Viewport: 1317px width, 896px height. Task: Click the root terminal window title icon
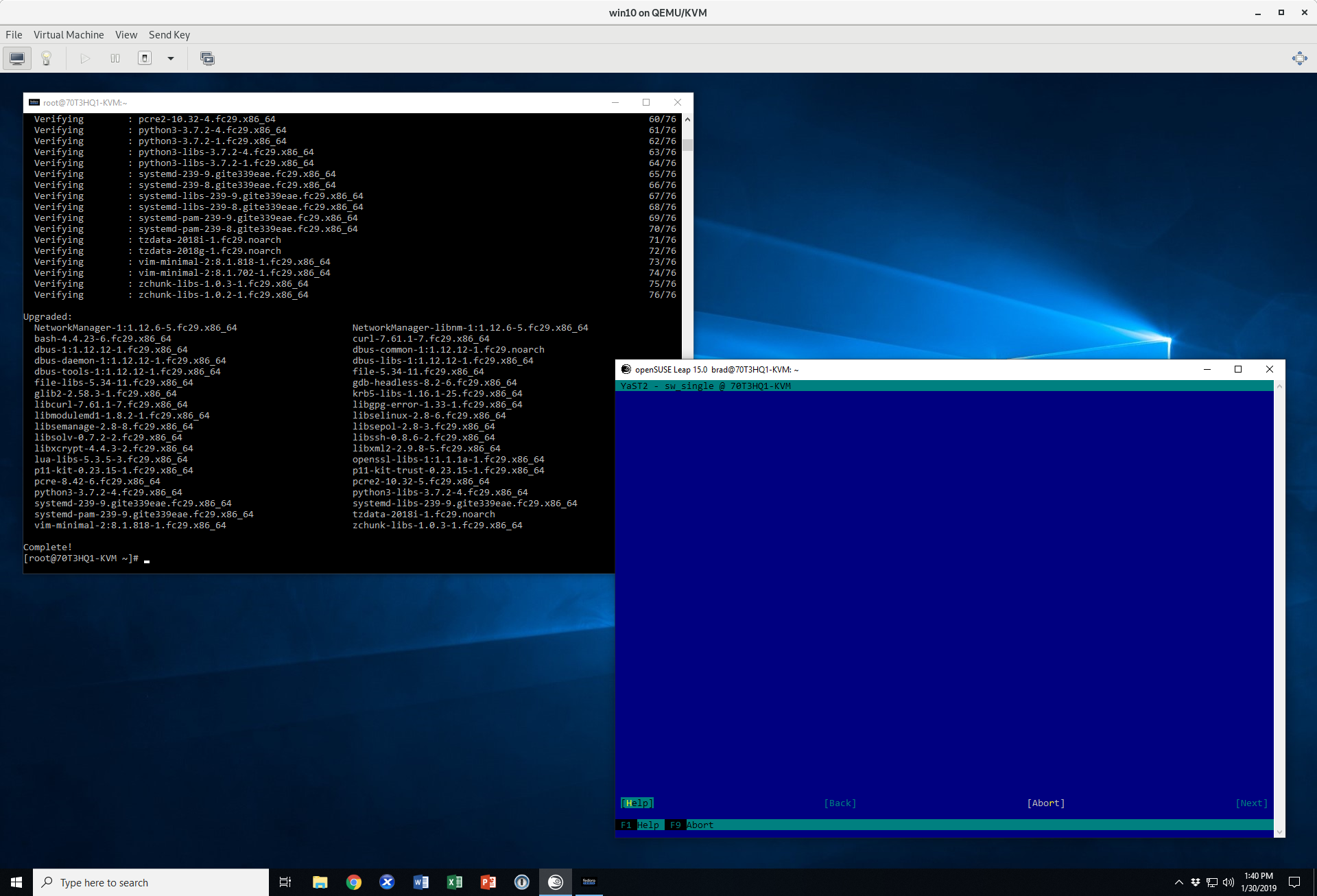[34, 102]
